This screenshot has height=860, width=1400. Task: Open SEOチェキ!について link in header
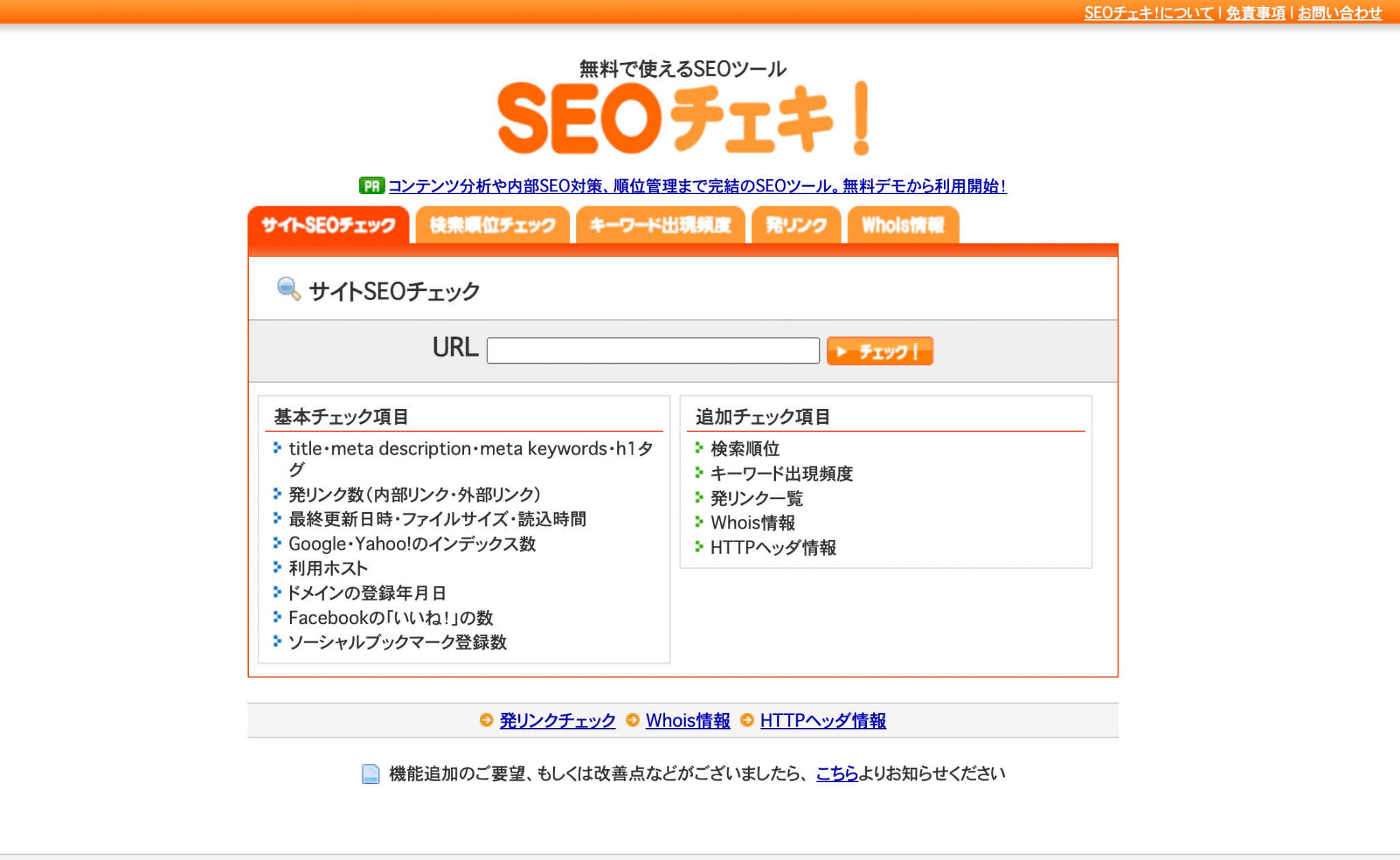(x=1148, y=13)
